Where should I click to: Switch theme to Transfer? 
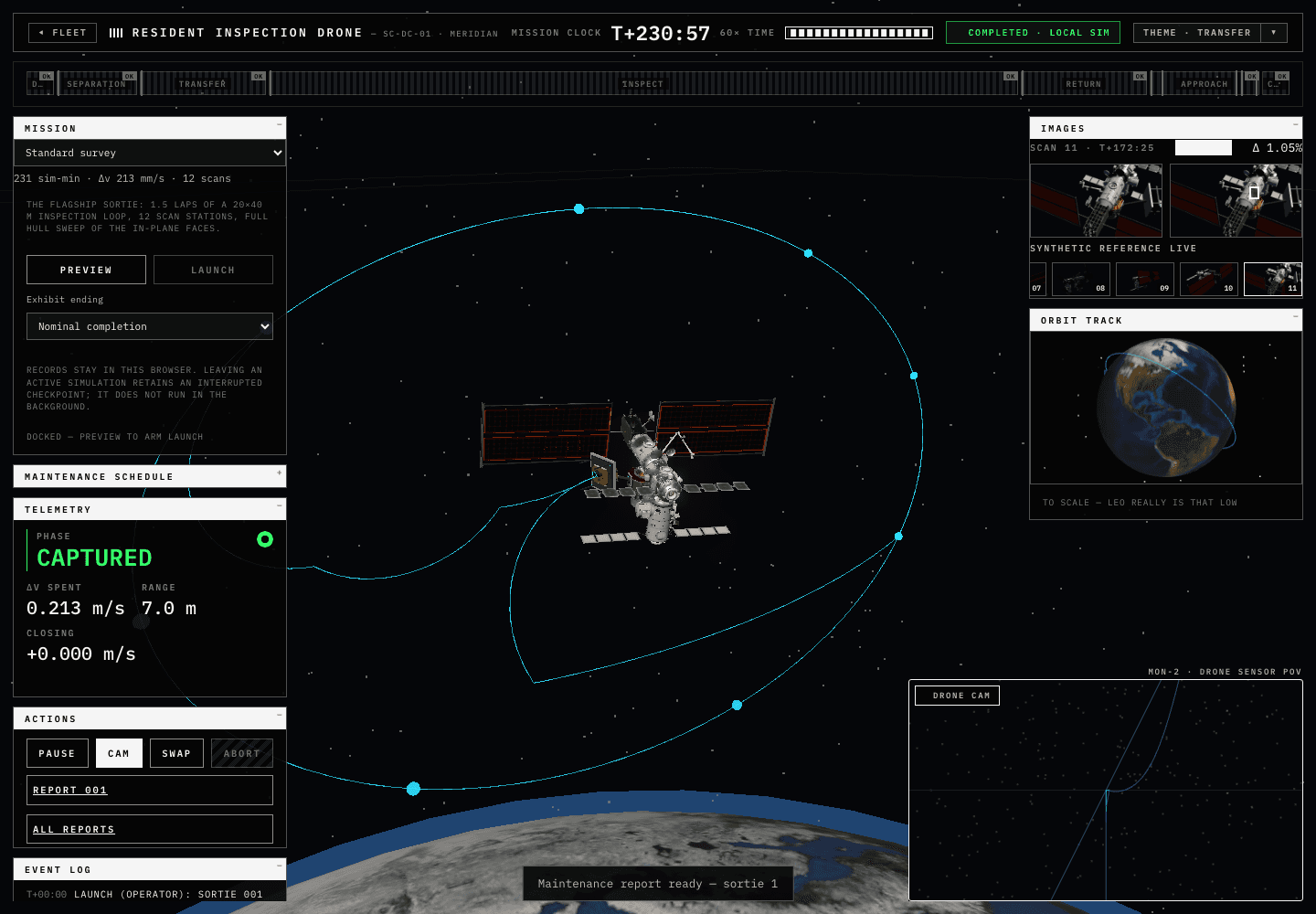[x=1197, y=33]
